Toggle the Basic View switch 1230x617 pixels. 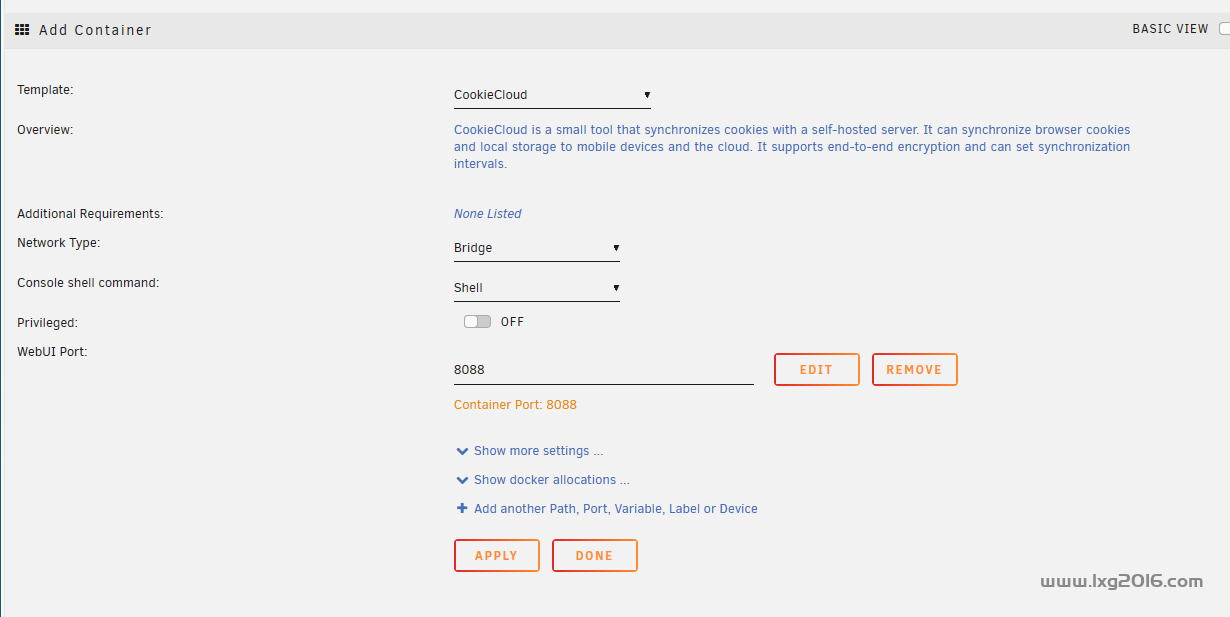(1224, 29)
